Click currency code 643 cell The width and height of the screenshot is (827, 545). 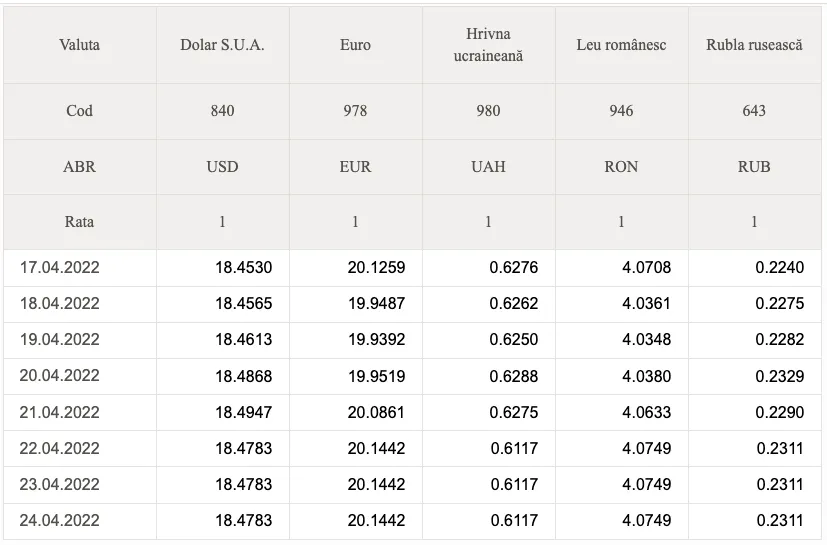[x=754, y=111]
